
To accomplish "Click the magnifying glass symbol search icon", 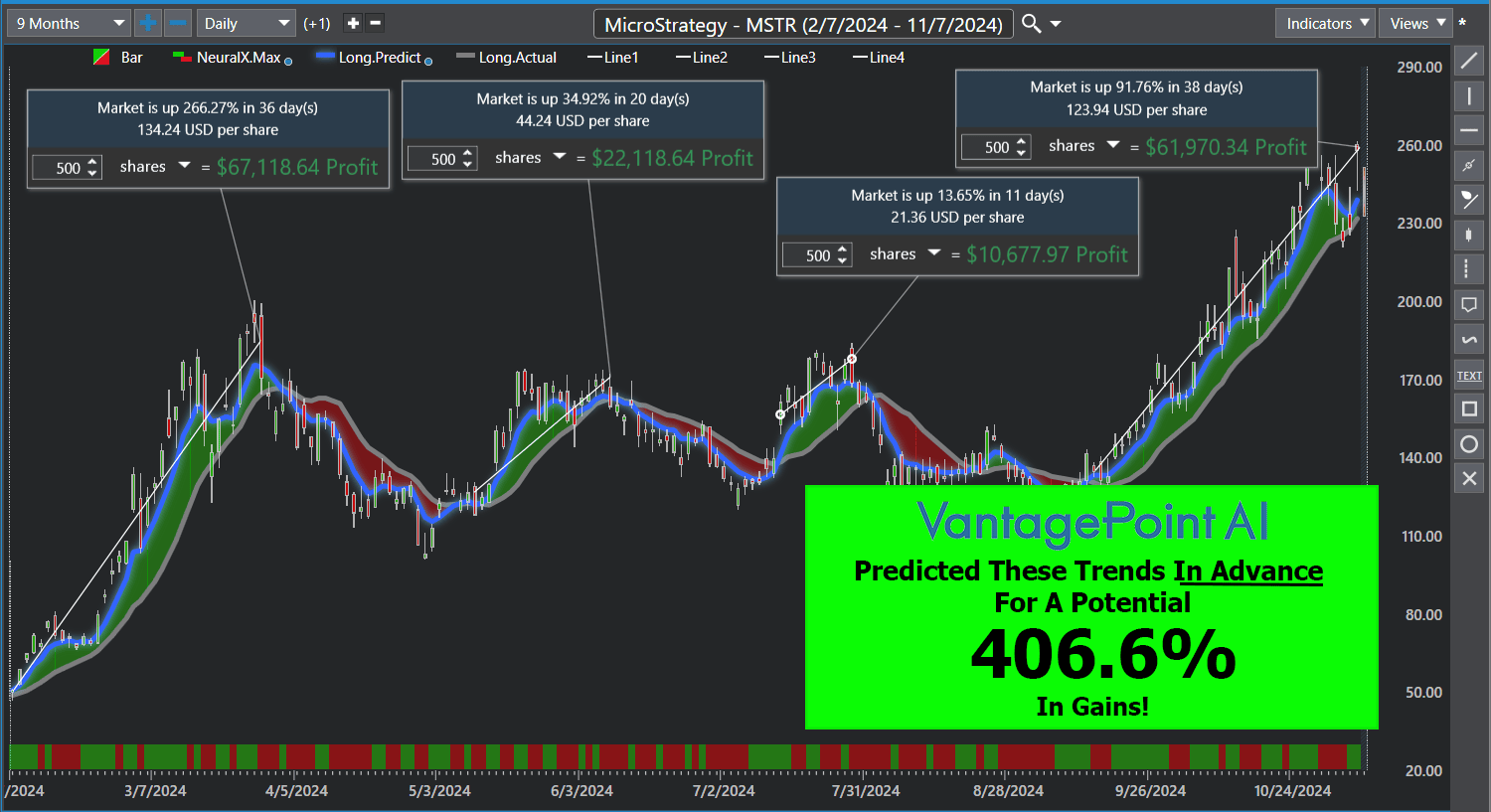I will coord(1032,23).
